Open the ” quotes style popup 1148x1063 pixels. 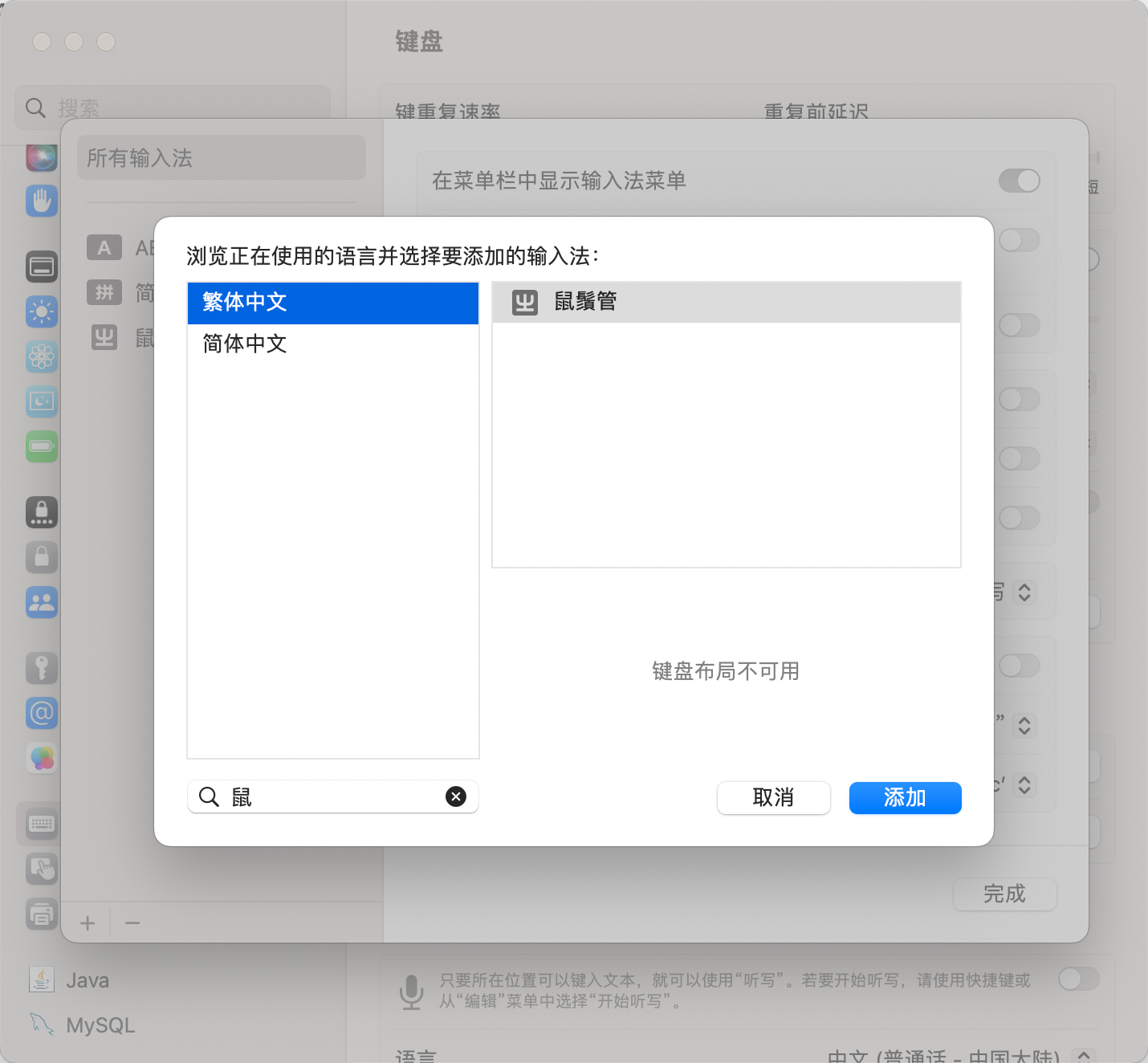pyautogui.click(x=1024, y=725)
